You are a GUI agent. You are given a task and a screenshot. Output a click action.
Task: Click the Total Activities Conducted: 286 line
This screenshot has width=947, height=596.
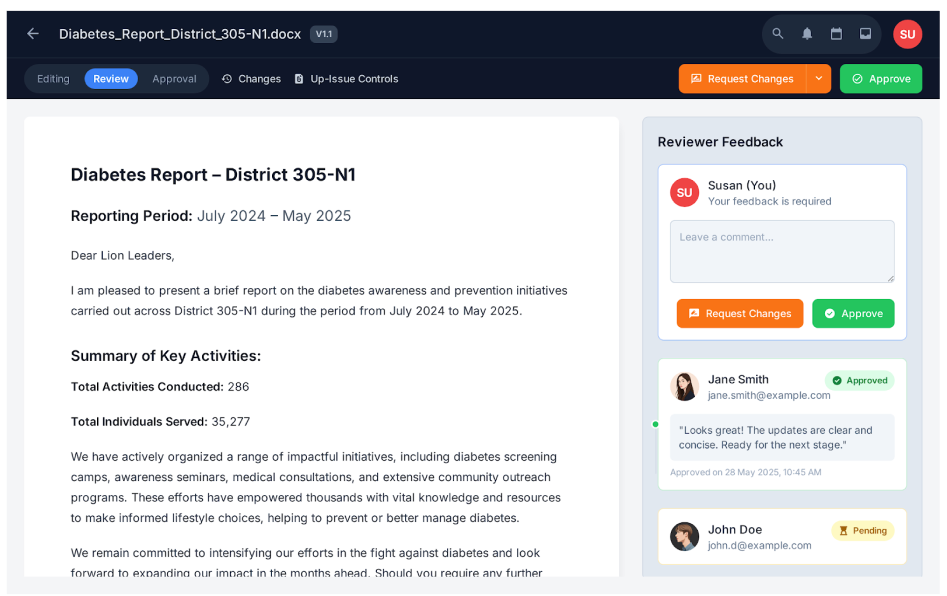160,387
